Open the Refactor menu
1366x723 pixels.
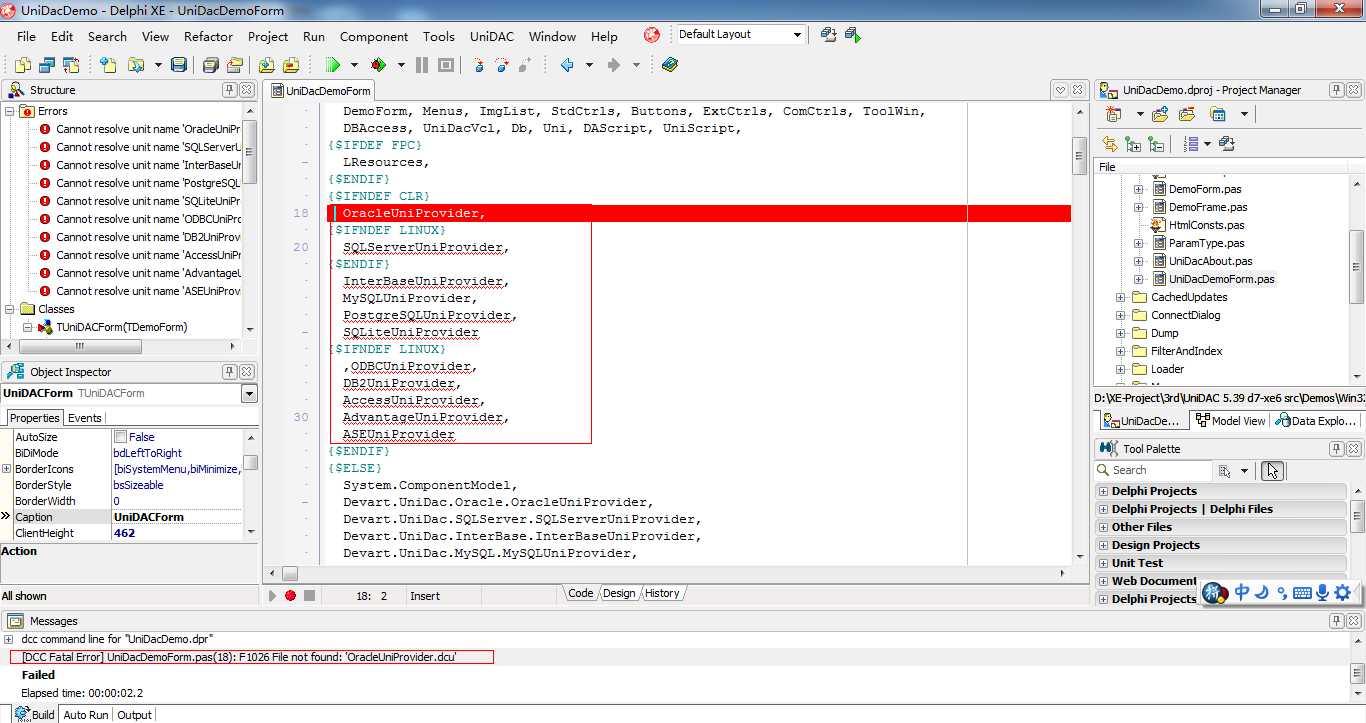click(x=208, y=36)
